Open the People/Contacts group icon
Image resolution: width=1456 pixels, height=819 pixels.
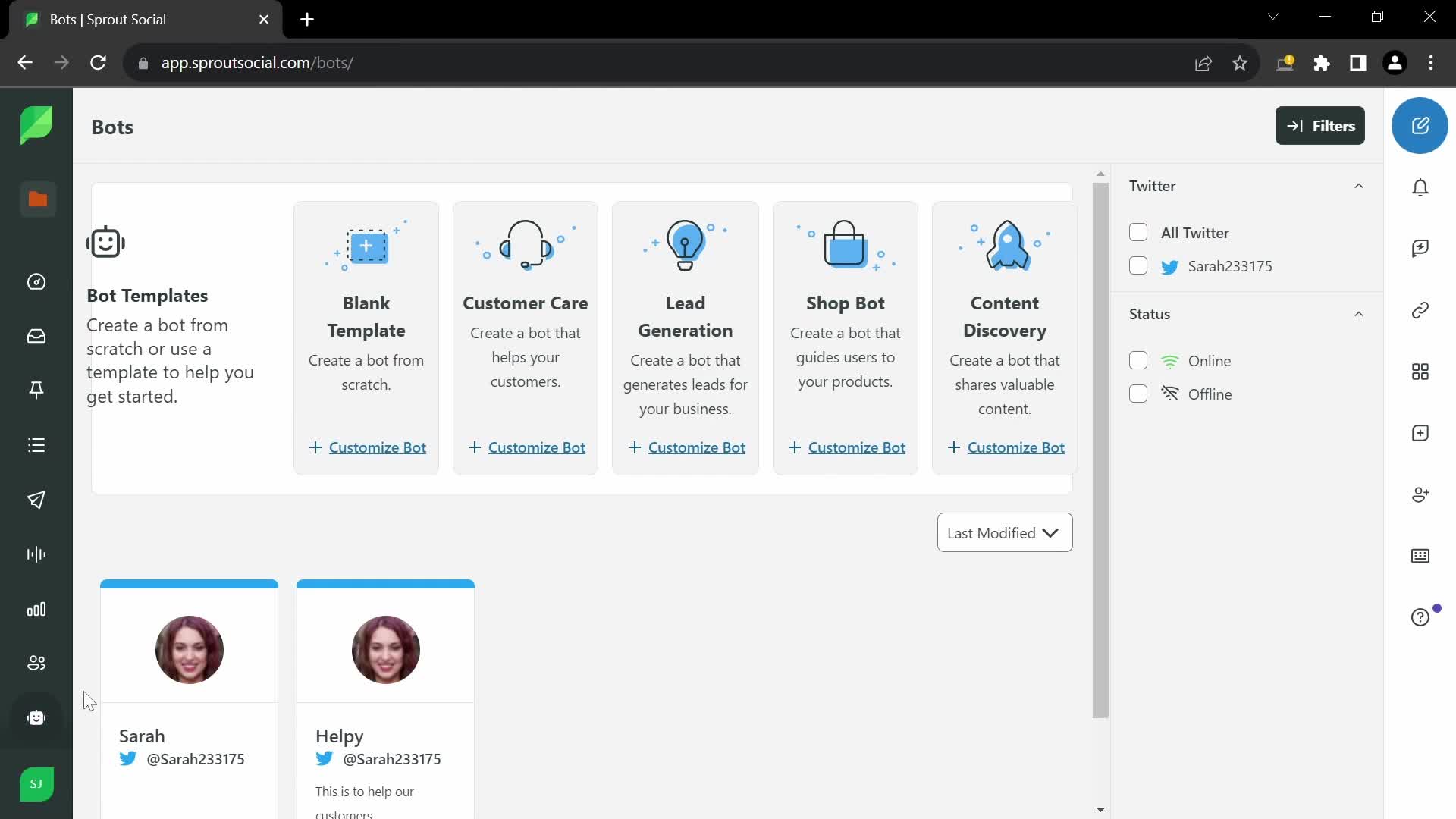(36, 662)
